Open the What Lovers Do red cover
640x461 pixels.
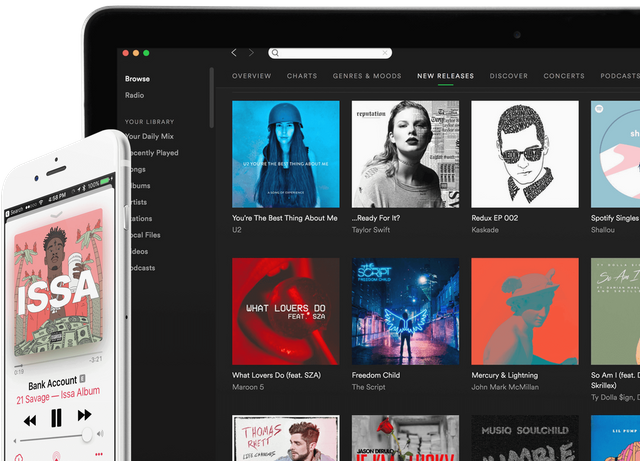click(286, 311)
